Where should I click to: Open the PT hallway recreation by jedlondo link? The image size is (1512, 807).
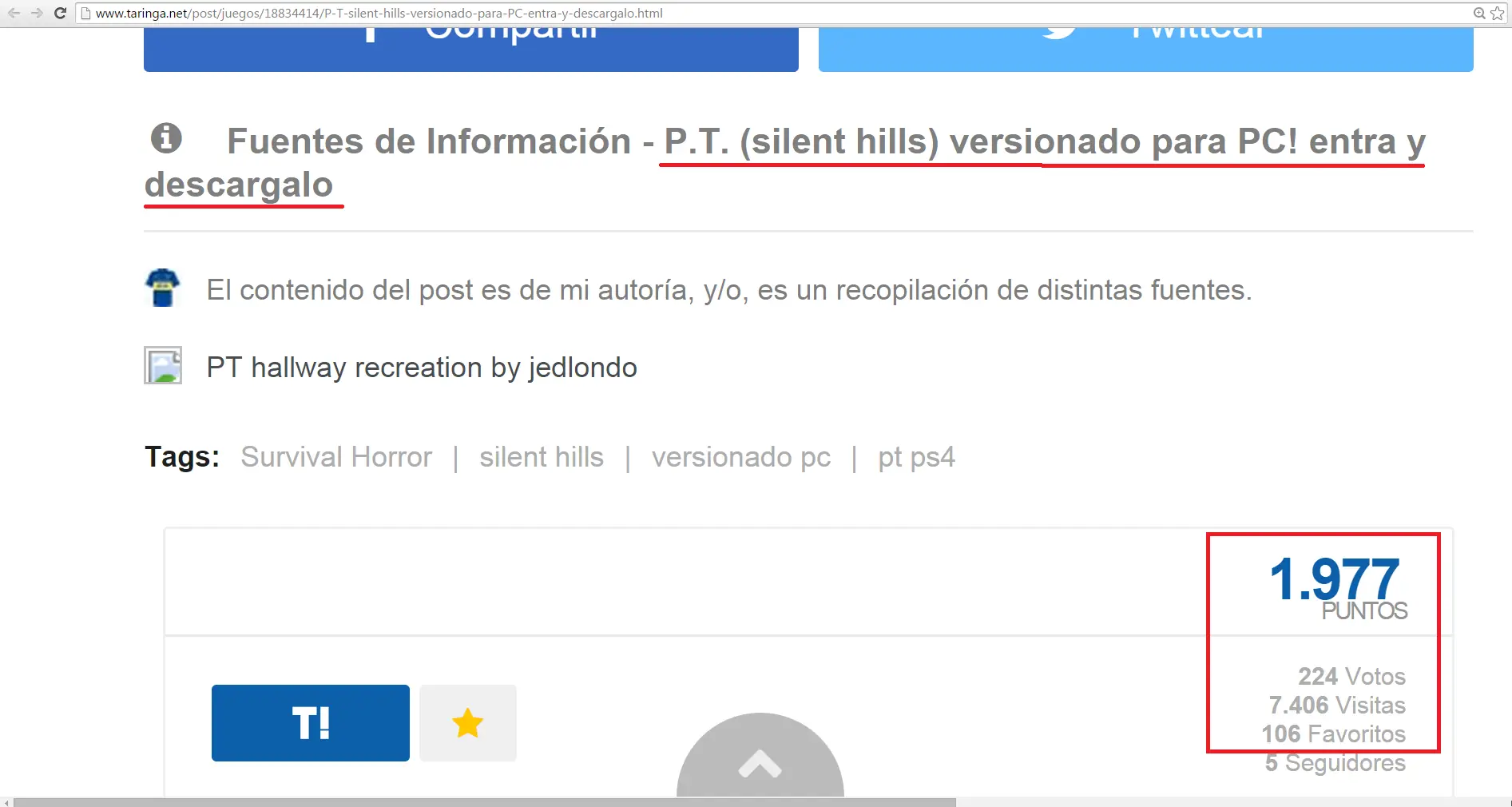[x=422, y=368]
